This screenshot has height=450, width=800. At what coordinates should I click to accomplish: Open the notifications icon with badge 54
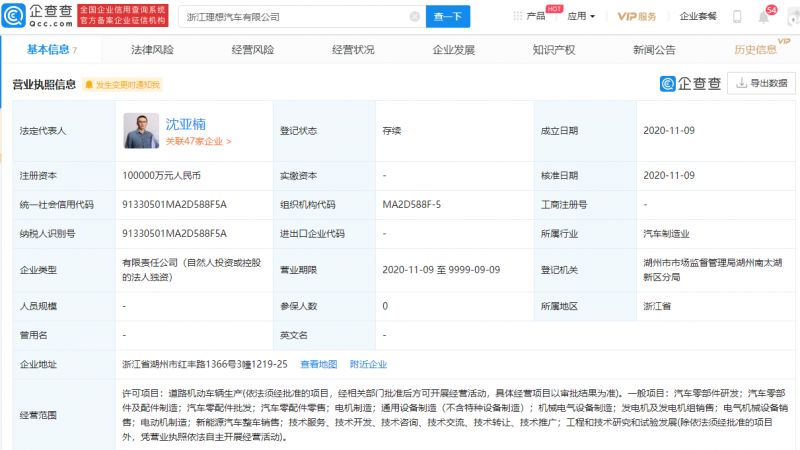[x=766, y=17]
